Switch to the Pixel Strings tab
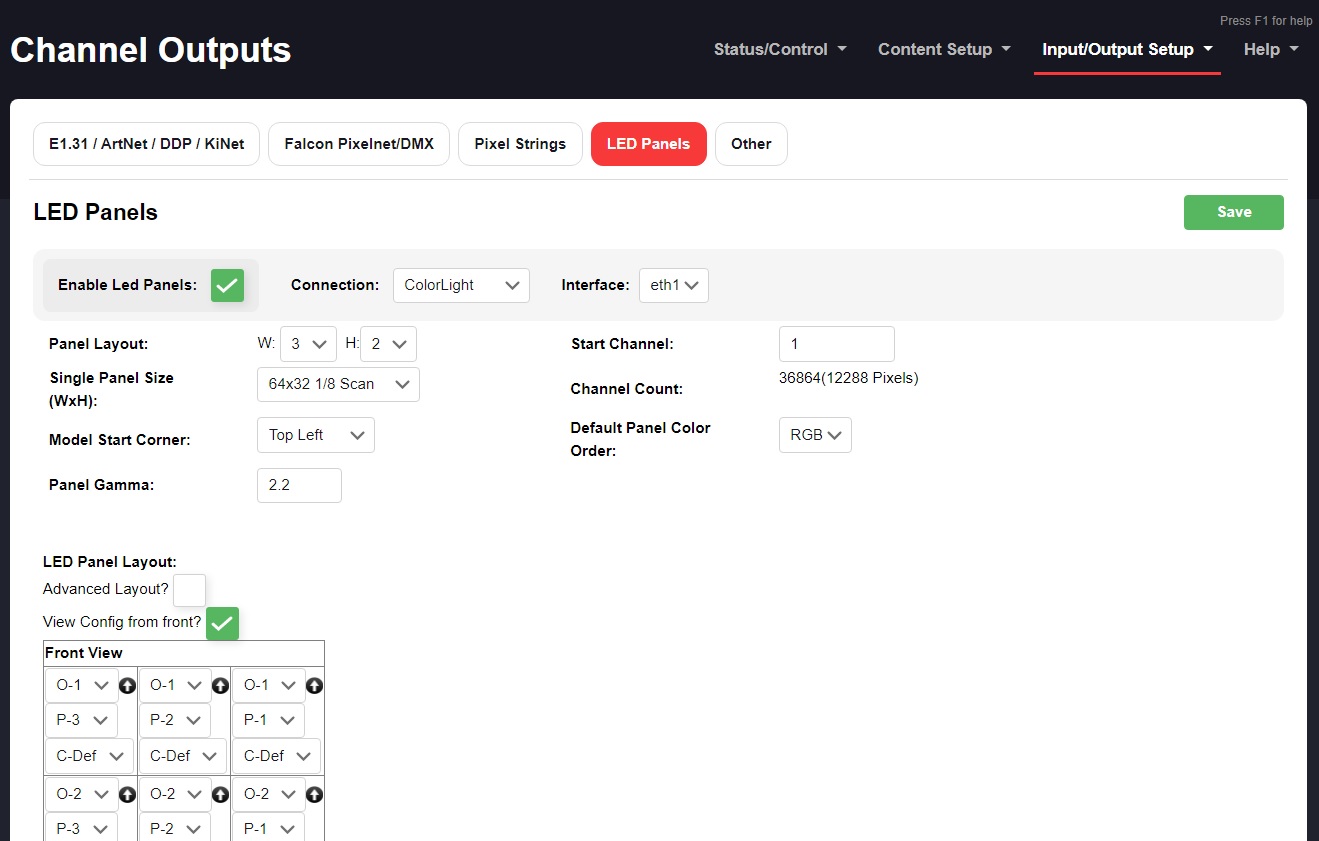This screenshot has height=841, width=1319. [520, 144]
